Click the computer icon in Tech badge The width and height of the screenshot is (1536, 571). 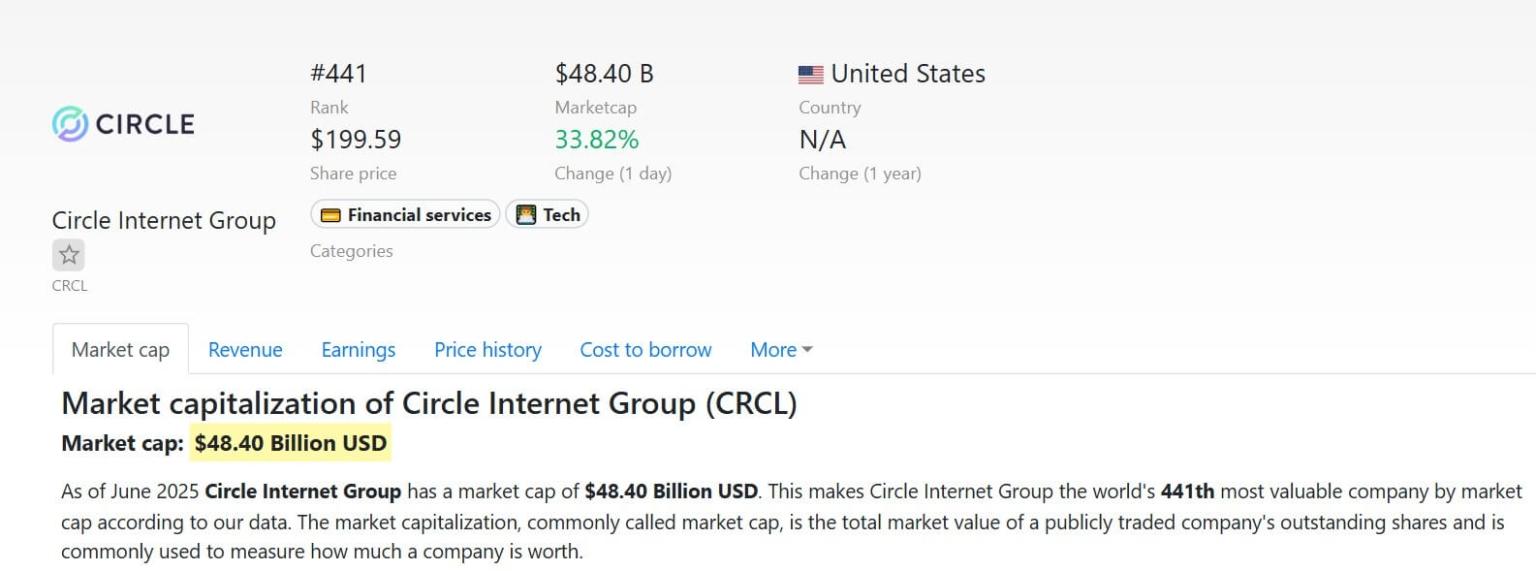click(526, 215)
